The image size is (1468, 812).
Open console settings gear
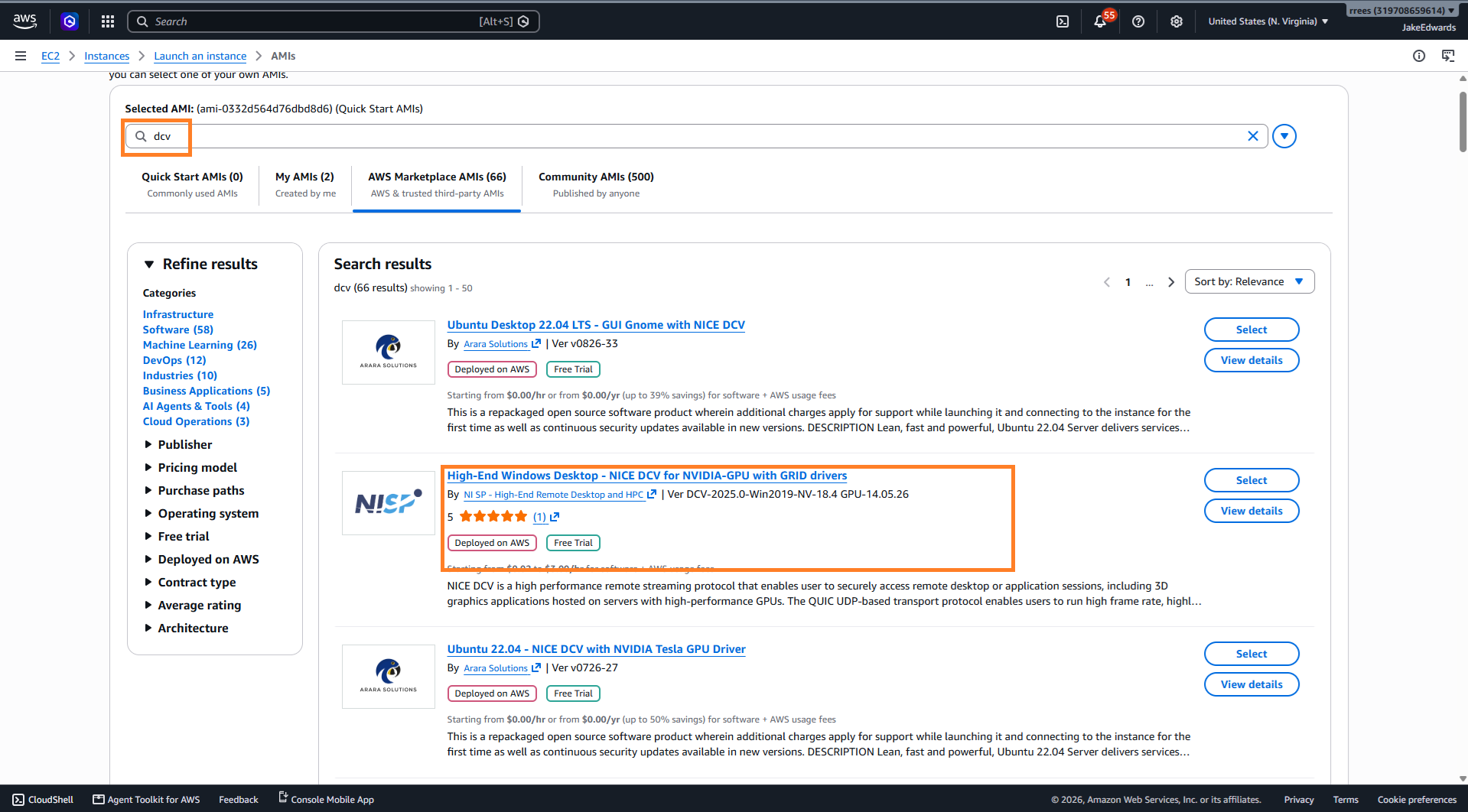click(1177, 21)
